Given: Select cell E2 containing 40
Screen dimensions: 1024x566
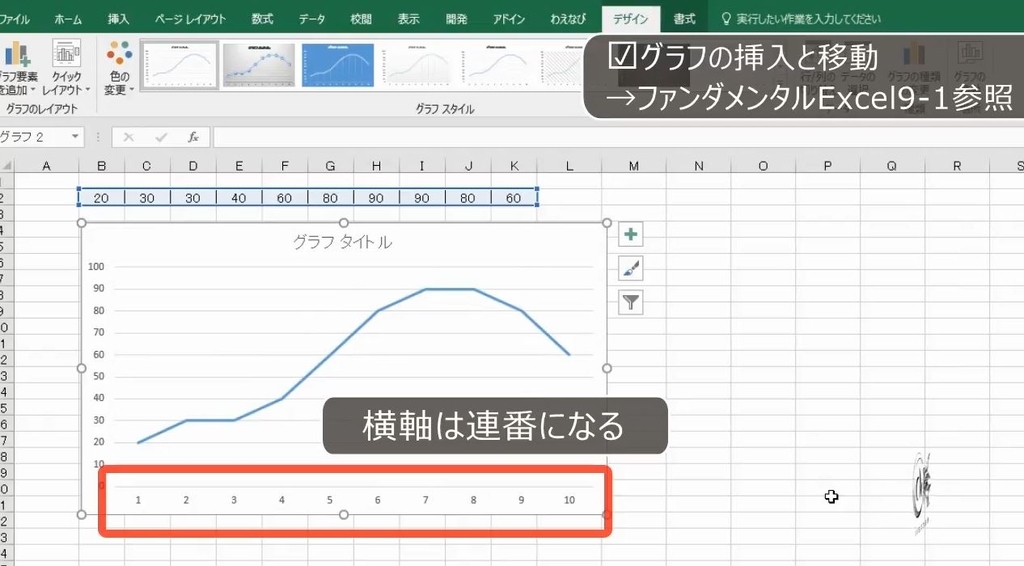Looking at the screenshot, I should point(238,198).
